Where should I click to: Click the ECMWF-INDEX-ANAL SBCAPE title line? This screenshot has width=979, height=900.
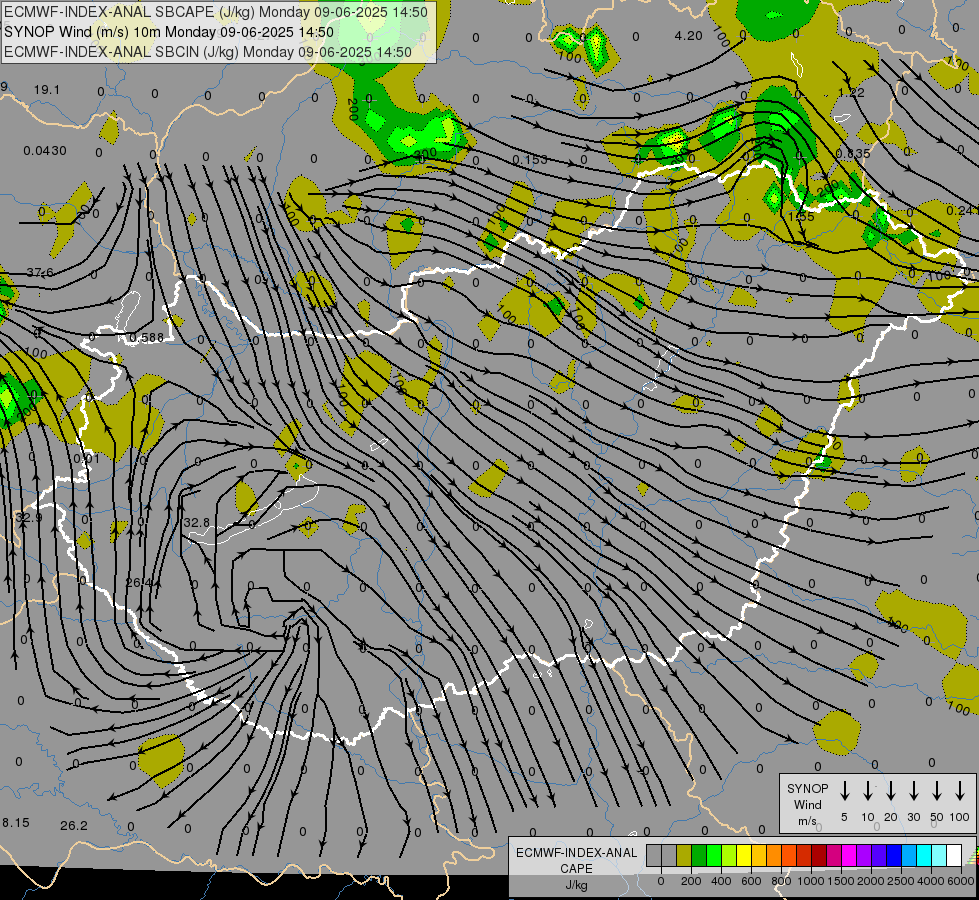pyautogui.click(x=216, y=12)
